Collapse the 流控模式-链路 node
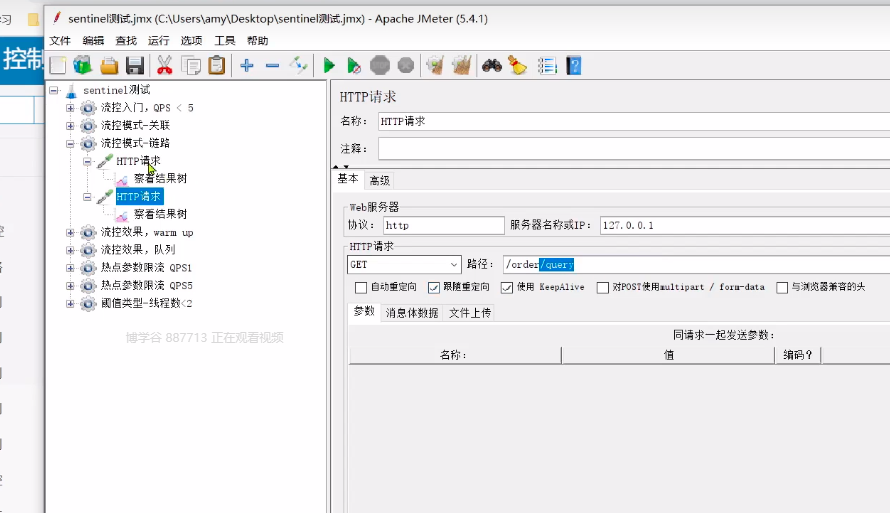This screenshot has height=513, width=890. (x=70, y=144)
